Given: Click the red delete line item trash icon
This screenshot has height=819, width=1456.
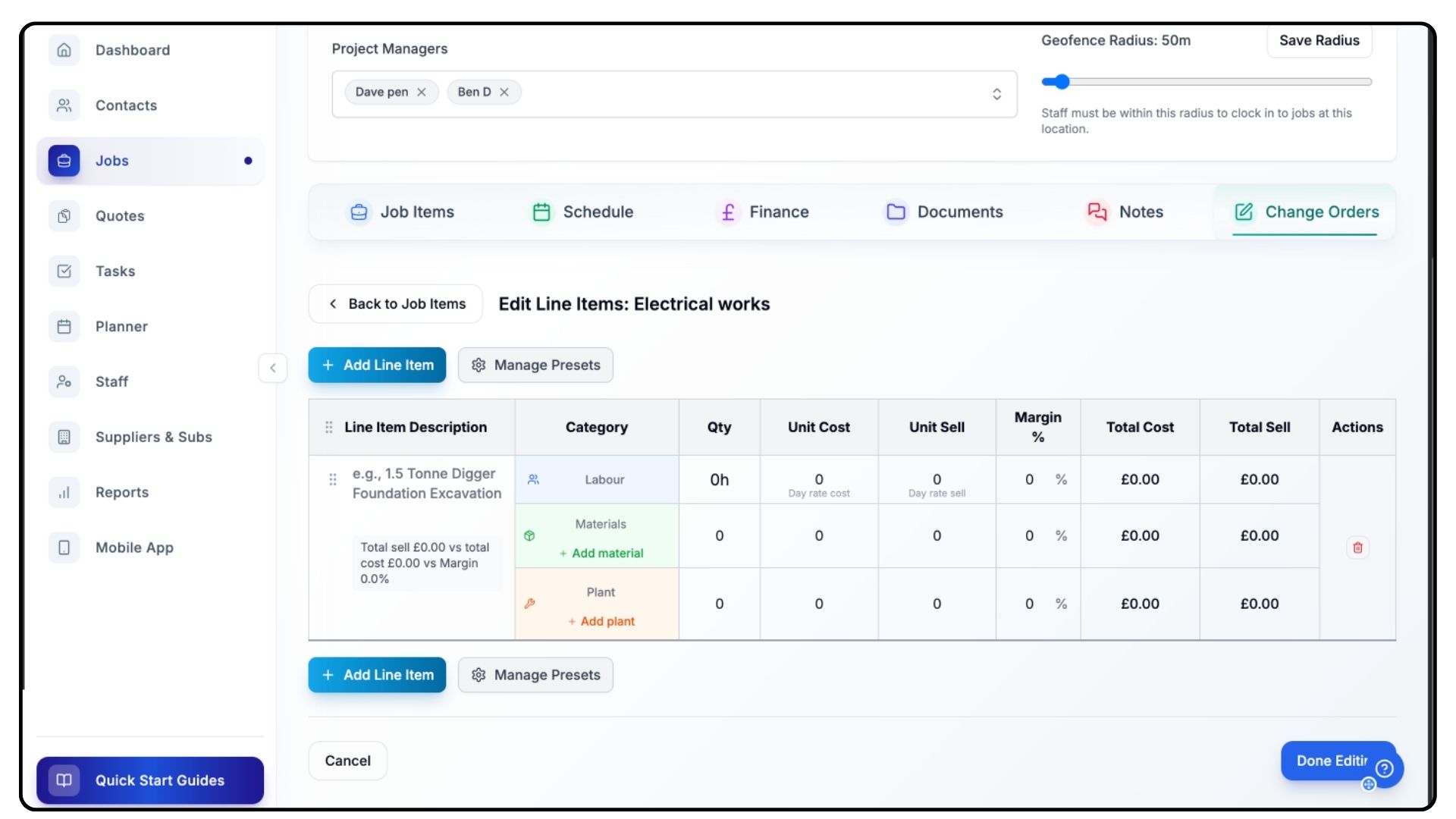Looking at the screenshot, I should click(1357, 548).
